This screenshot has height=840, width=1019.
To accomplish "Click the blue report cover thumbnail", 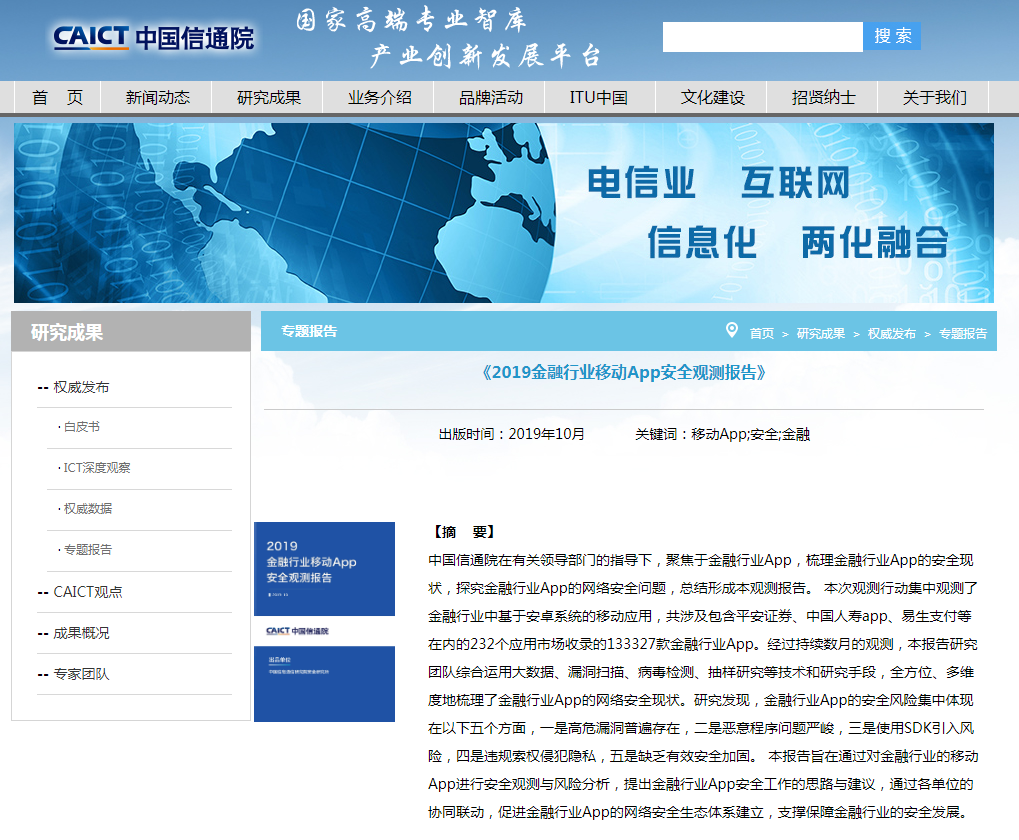I will [x=324, y=621].
